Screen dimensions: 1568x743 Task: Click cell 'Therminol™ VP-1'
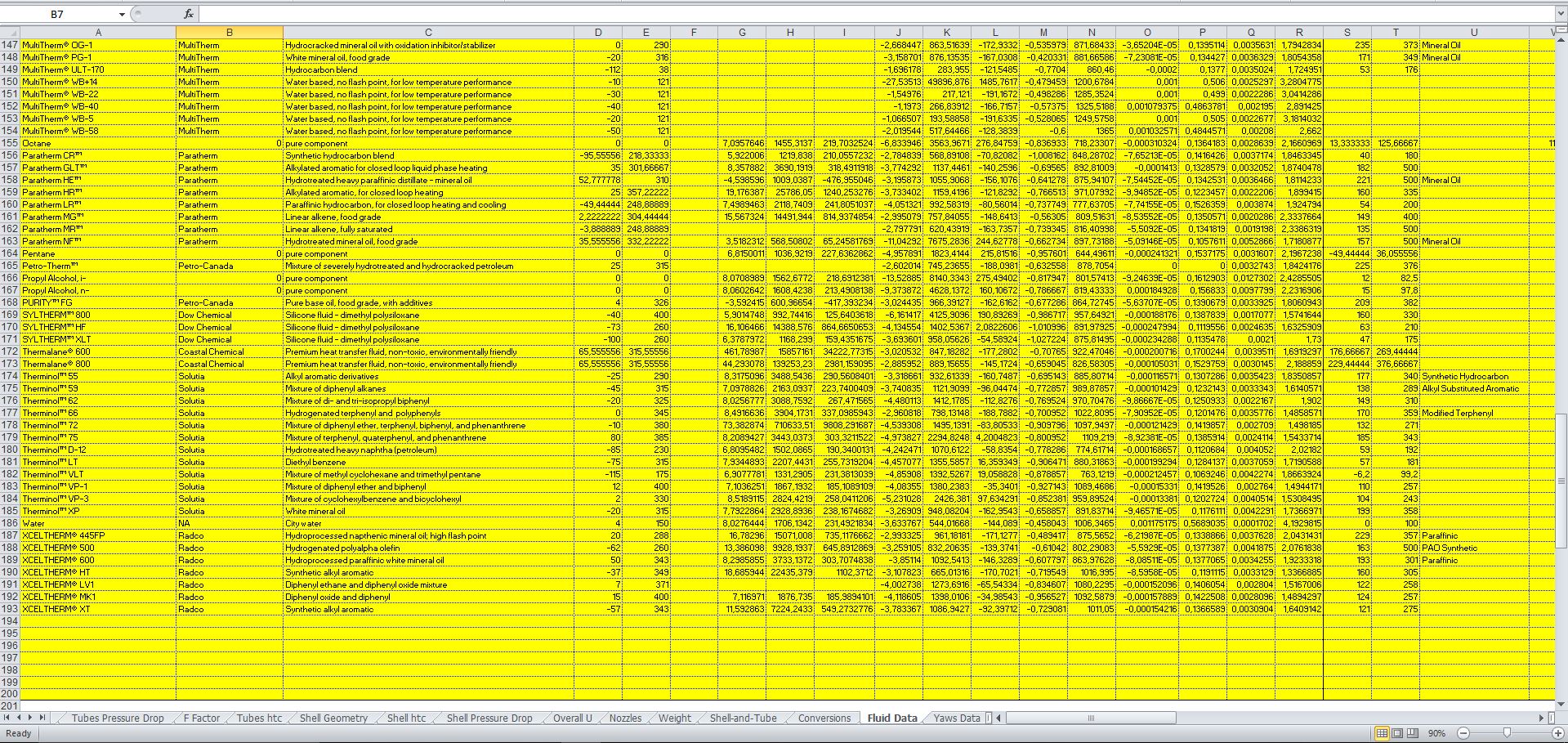coord(98,486)
